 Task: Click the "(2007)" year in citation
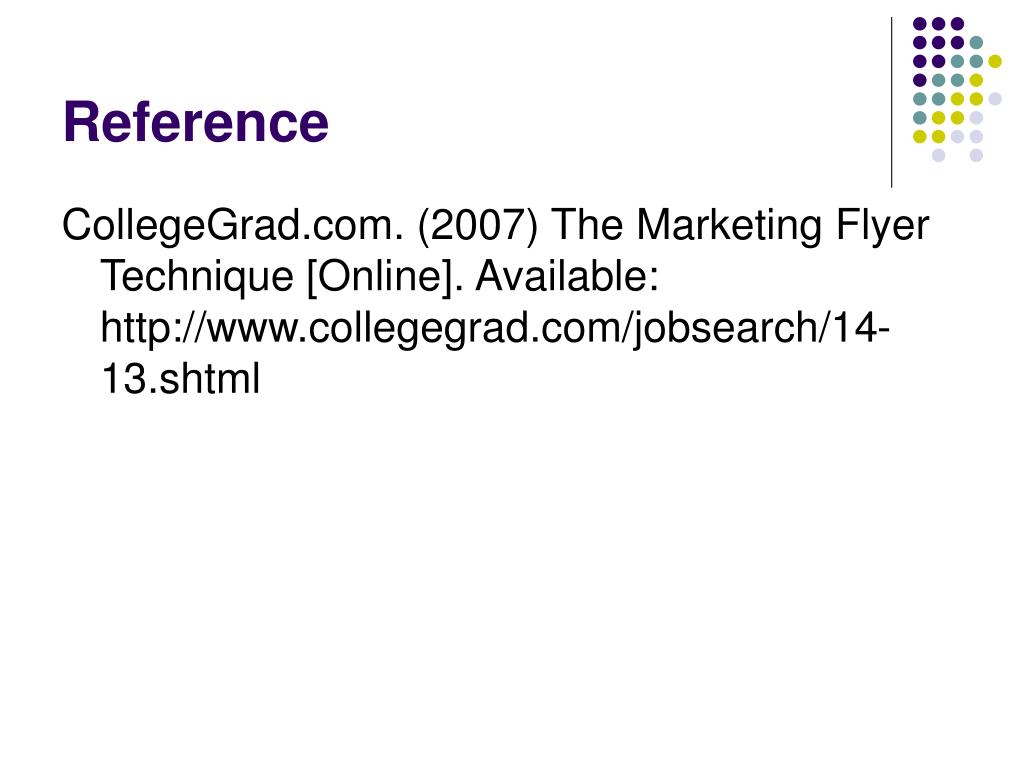478,226
